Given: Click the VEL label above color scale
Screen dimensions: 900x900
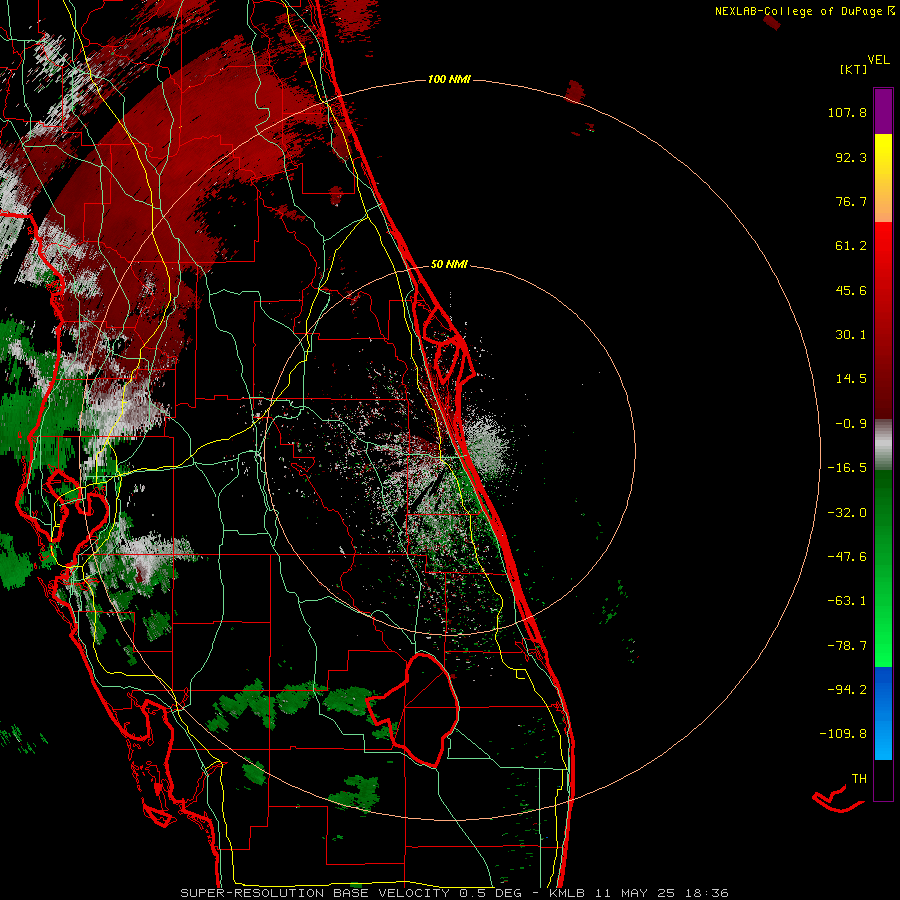Looking at the screenshot, I should point(878,60).
